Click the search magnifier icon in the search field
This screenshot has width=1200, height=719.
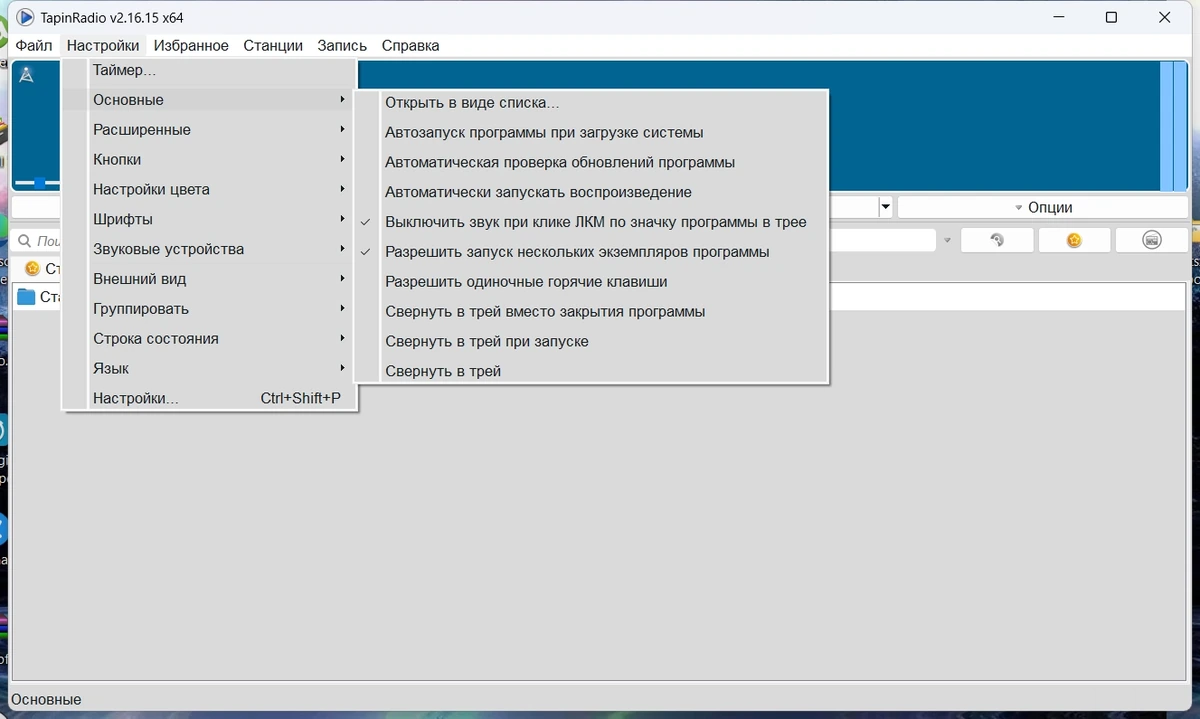(x=24, y=241)
